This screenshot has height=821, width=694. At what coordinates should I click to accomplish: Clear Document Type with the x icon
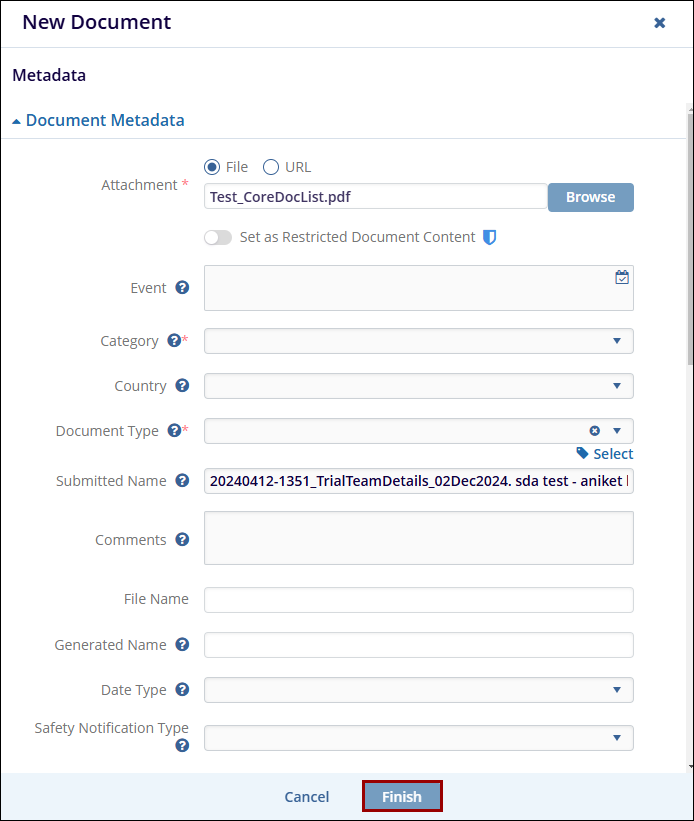coord(595,431)
